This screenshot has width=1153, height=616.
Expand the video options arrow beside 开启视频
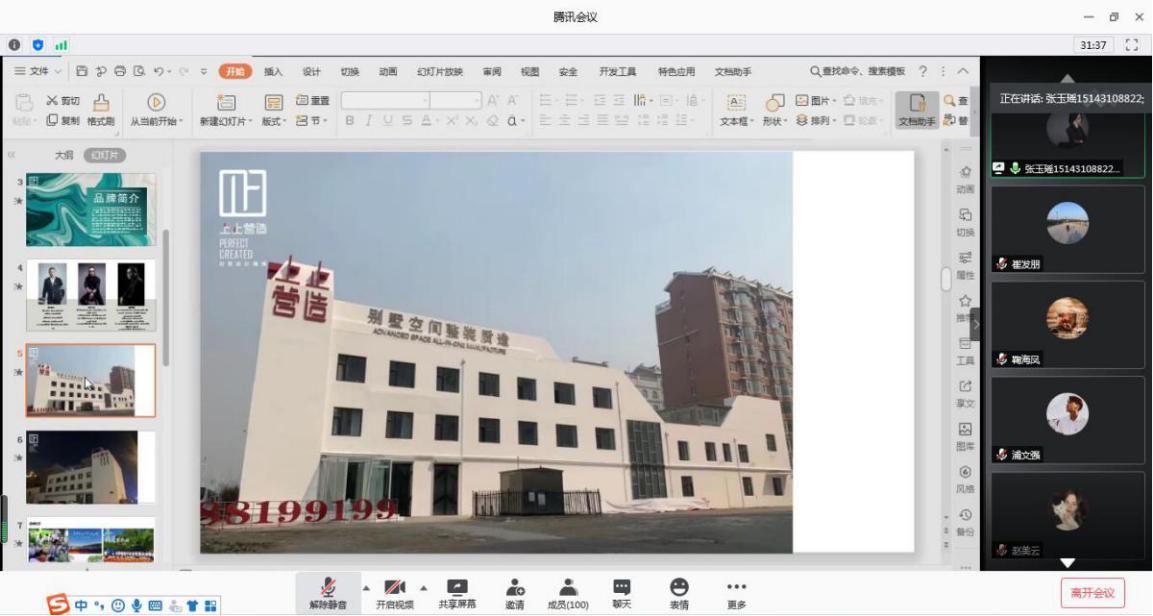424,587
